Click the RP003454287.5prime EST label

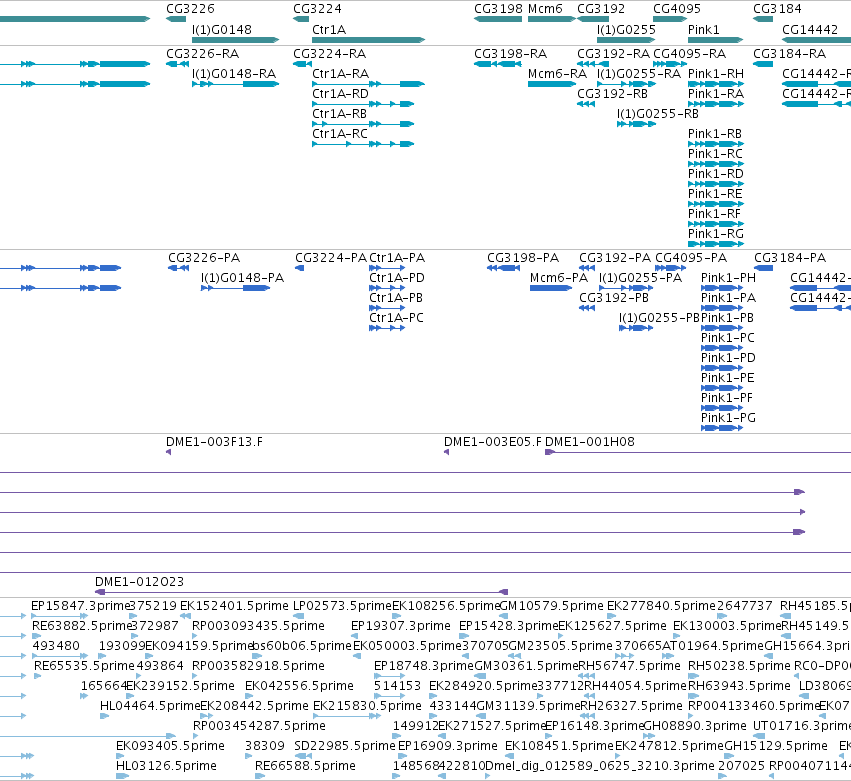pos(259,725)
